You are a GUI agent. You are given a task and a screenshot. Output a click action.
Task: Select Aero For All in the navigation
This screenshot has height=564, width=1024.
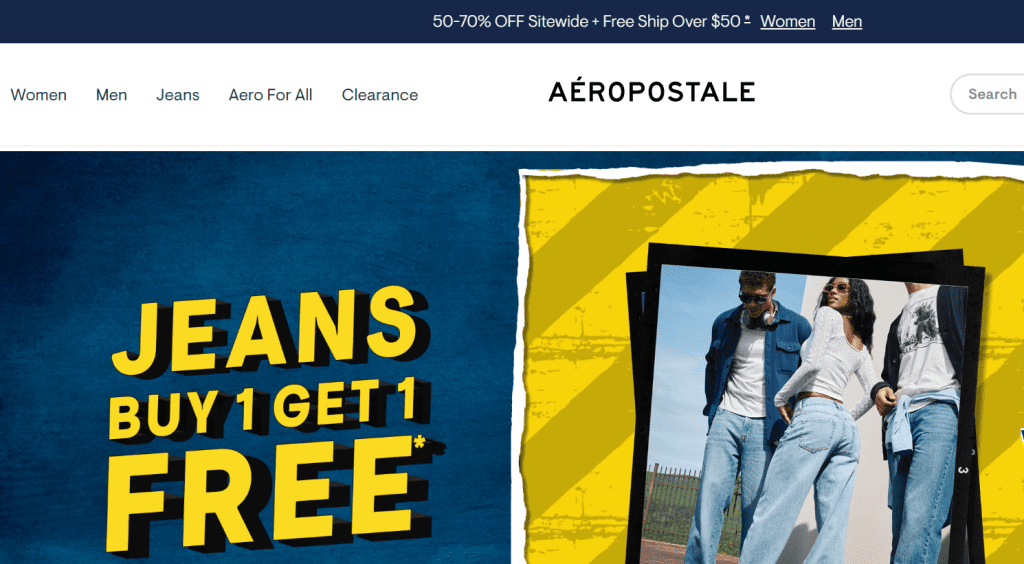270,95
